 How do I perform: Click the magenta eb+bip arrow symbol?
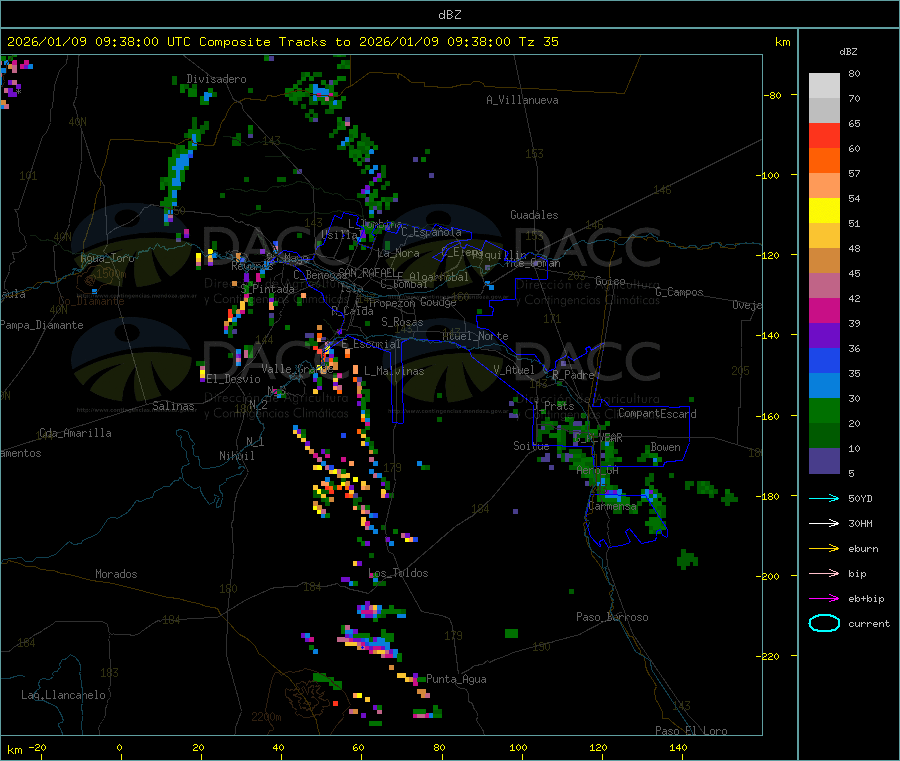824,599
